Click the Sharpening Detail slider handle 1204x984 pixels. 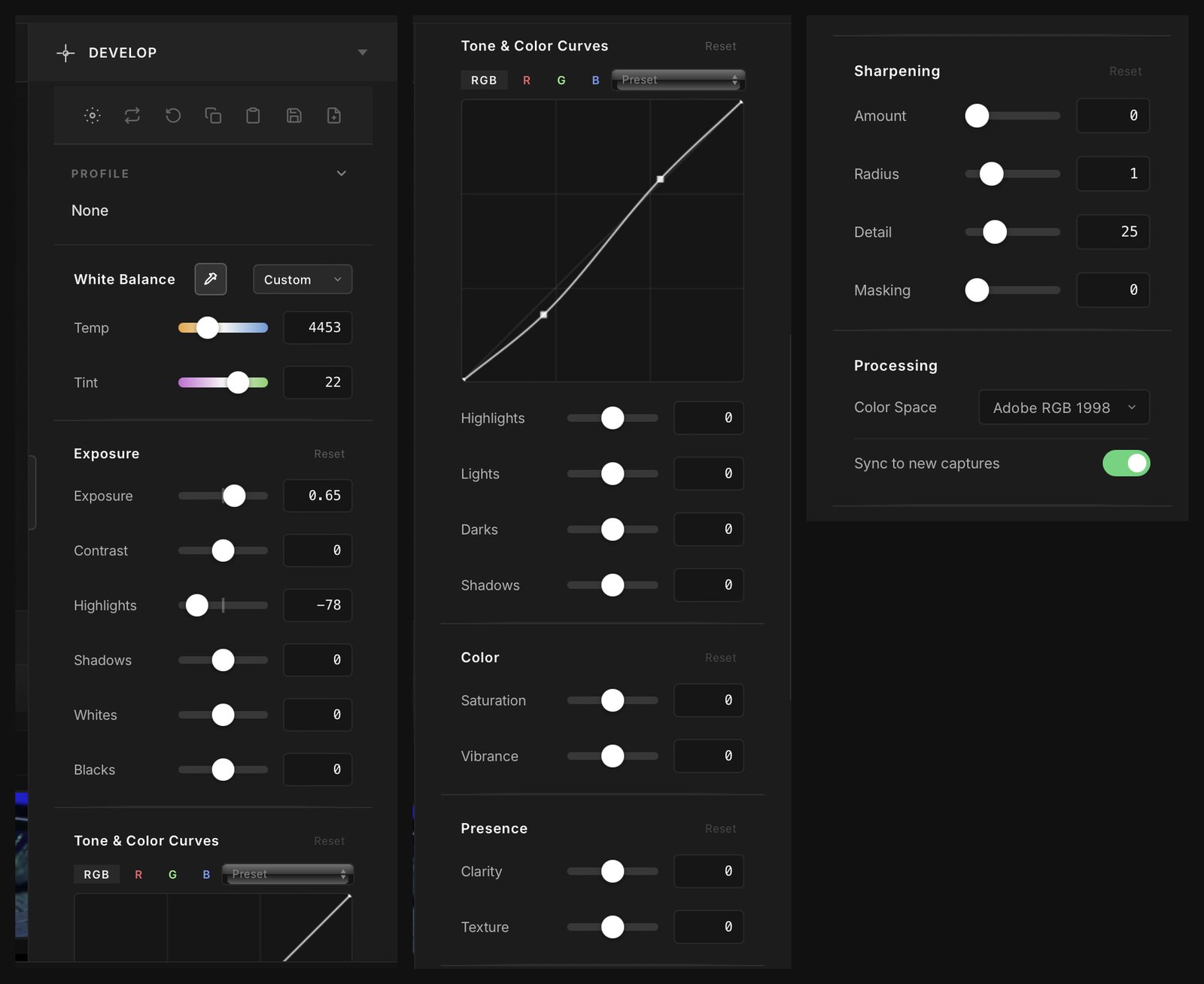click(995, 232)
